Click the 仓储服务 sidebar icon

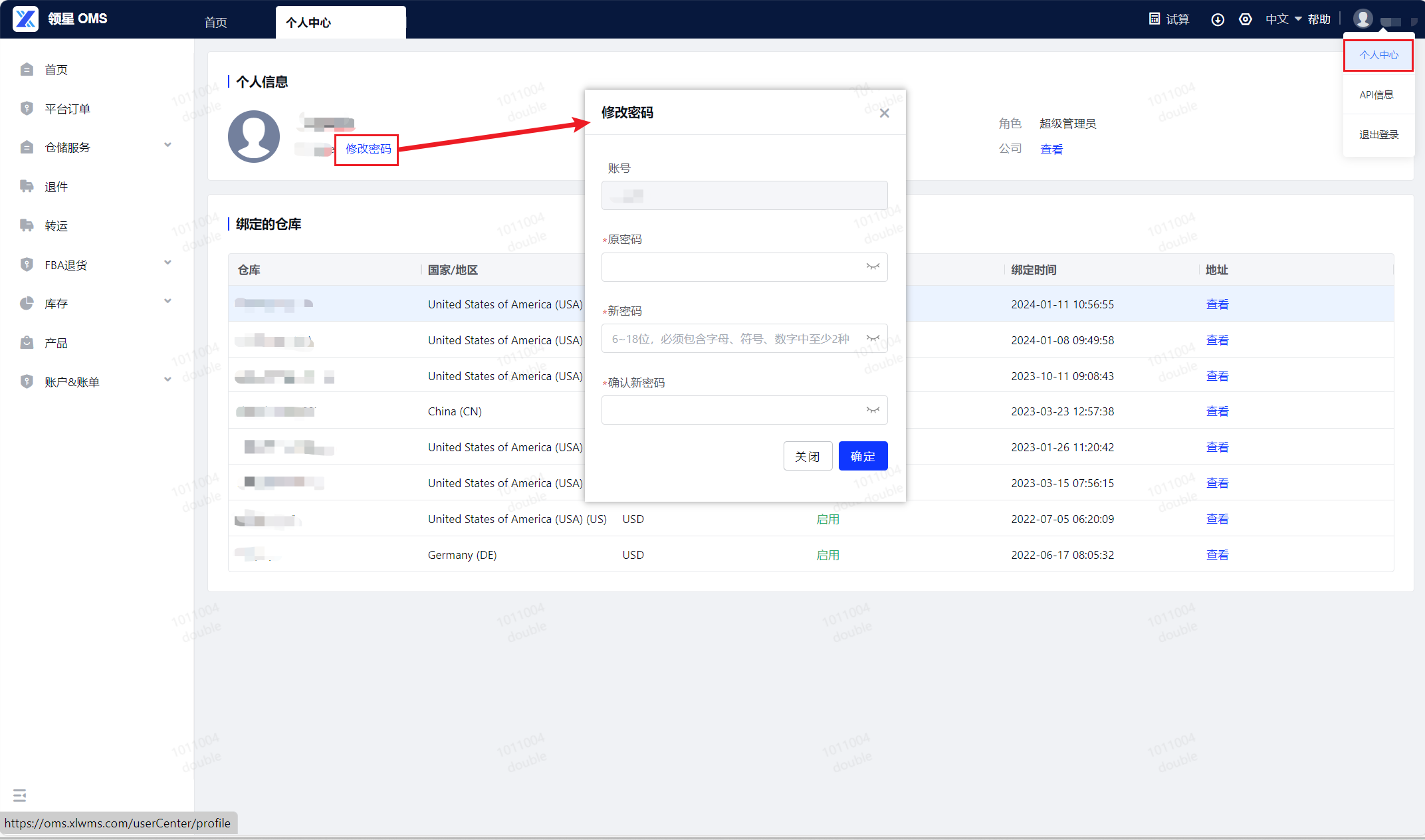coord(27,148)
